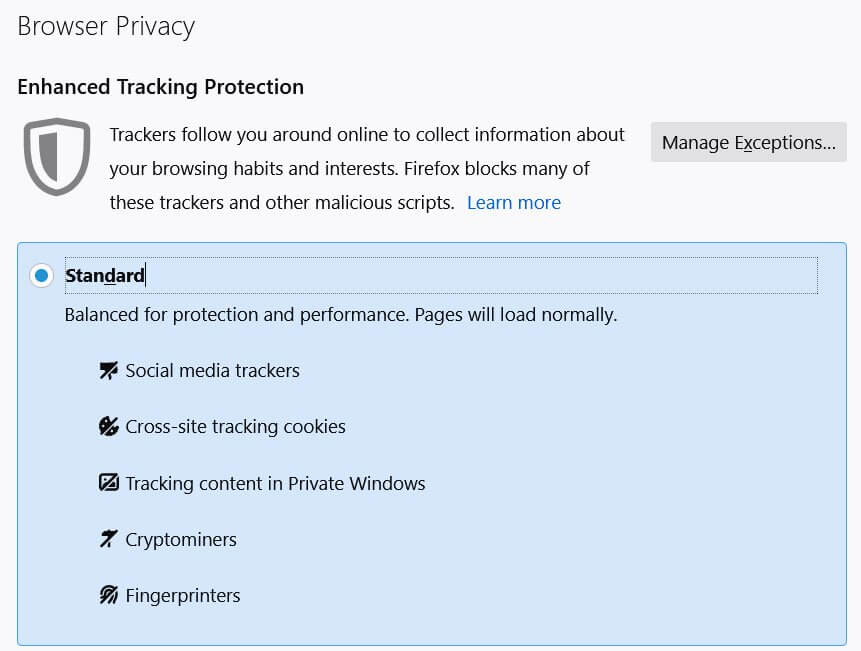This screenshot has height=651, width=861.
Task: Click the Cryptominers pickaxe icon
Action: (109, 540)
